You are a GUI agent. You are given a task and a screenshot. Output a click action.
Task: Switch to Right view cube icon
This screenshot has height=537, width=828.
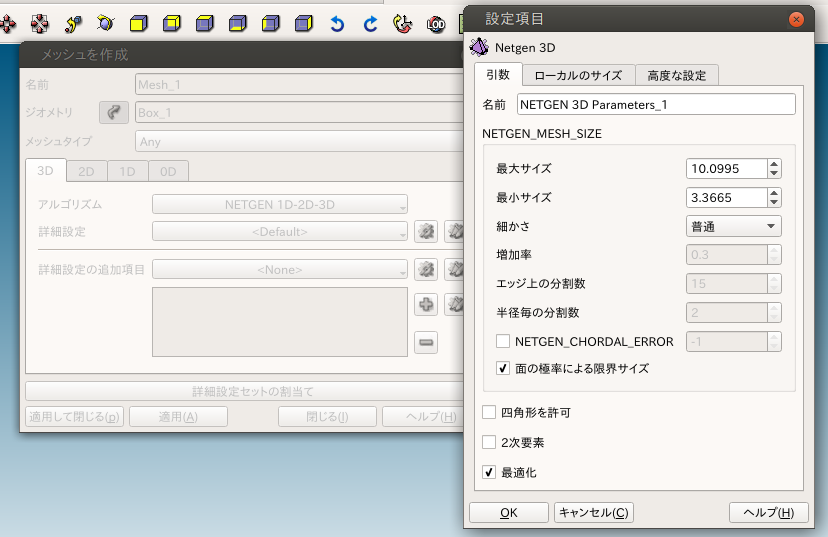(x=304, y=24)
